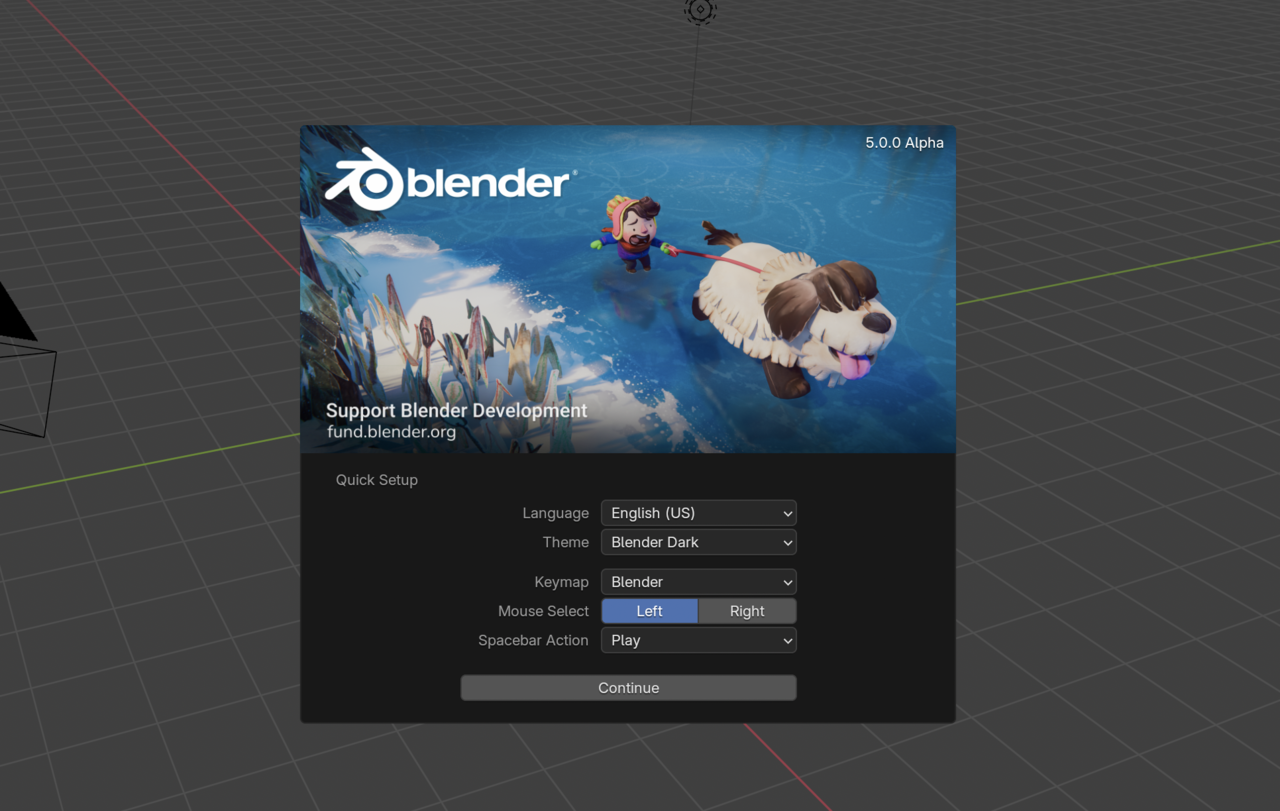Click Support Blender Development text
Image resolution: width=1280 pixels, height=811 pixels.
[x=456, y=410]
